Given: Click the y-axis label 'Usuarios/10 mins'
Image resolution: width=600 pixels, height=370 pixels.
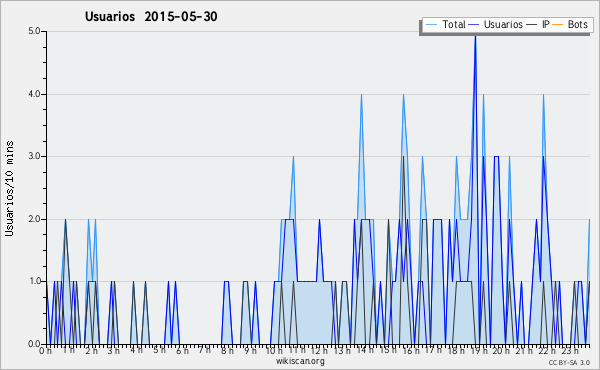Looking at the screenshot, I should (x=9, y=188).
